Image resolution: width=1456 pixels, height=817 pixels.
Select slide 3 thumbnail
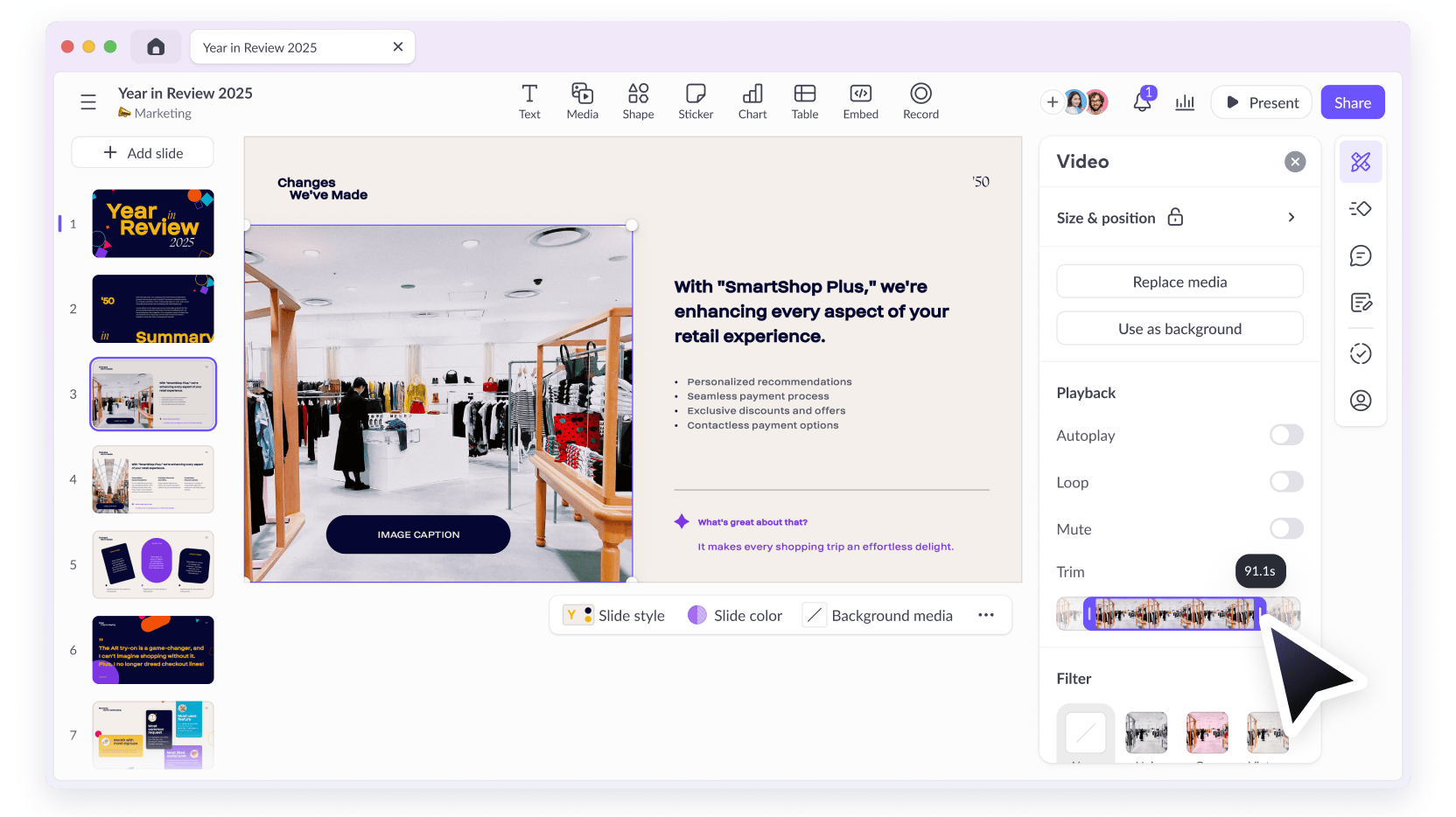point(153,394)
